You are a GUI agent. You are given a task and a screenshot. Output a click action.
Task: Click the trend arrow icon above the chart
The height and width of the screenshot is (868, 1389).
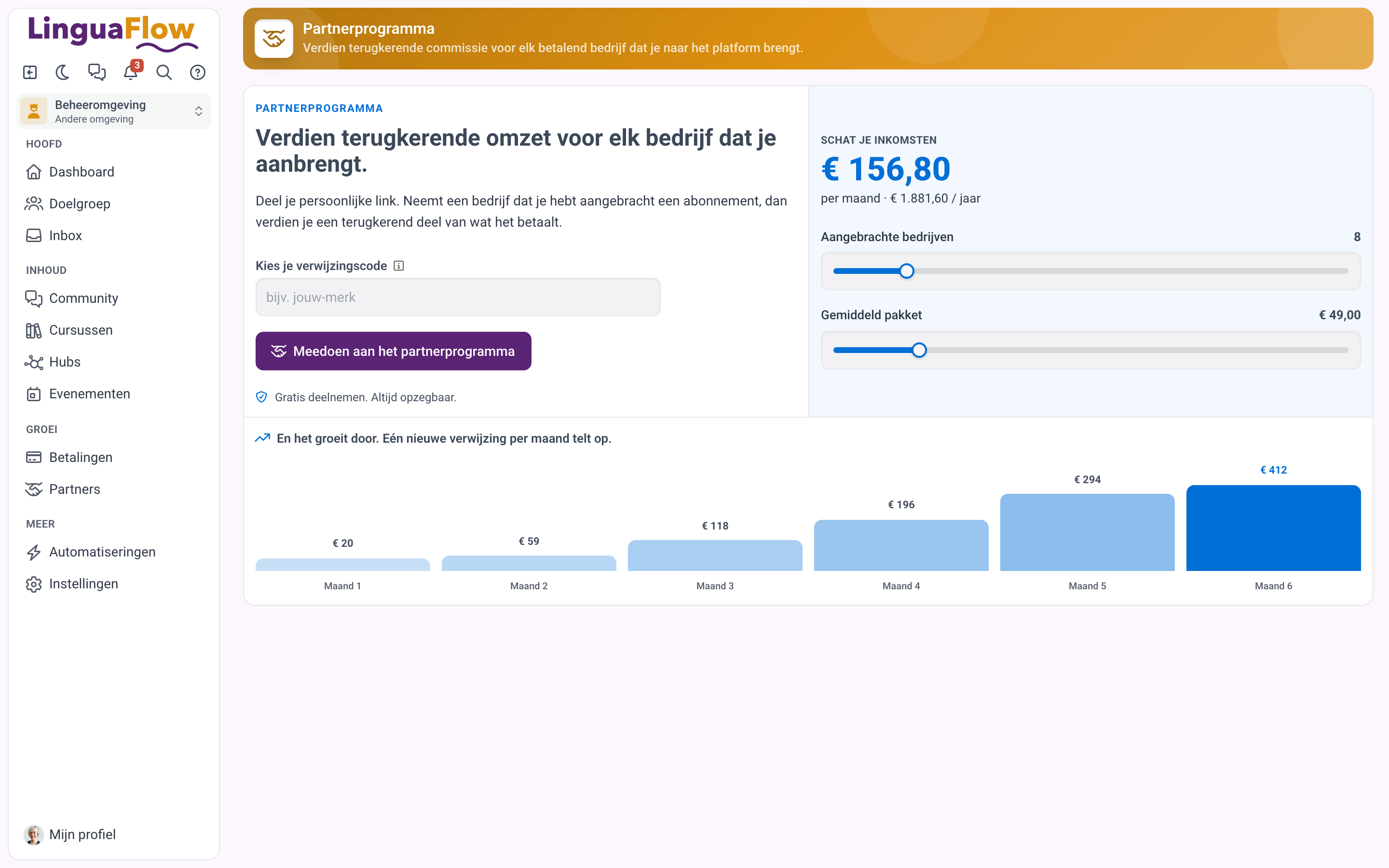[262, 438]
